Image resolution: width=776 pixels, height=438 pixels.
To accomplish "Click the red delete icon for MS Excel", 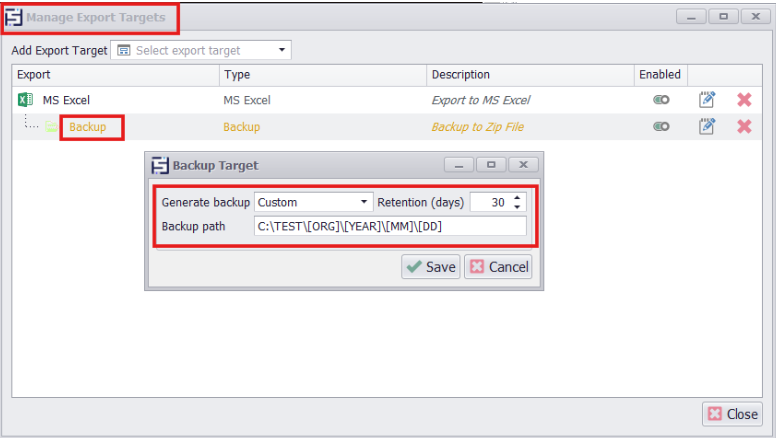I will pos(744,100).
